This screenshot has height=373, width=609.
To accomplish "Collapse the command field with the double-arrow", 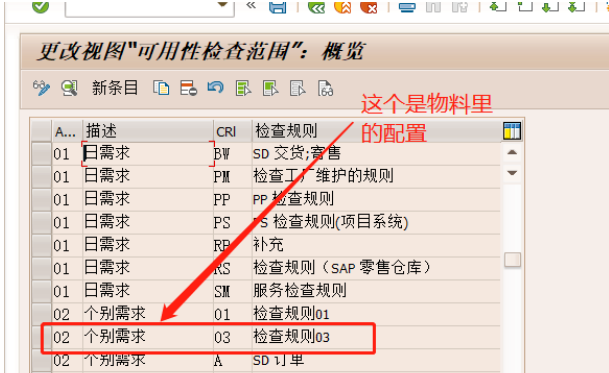I will pyautogui.click(x=251, y=5).
